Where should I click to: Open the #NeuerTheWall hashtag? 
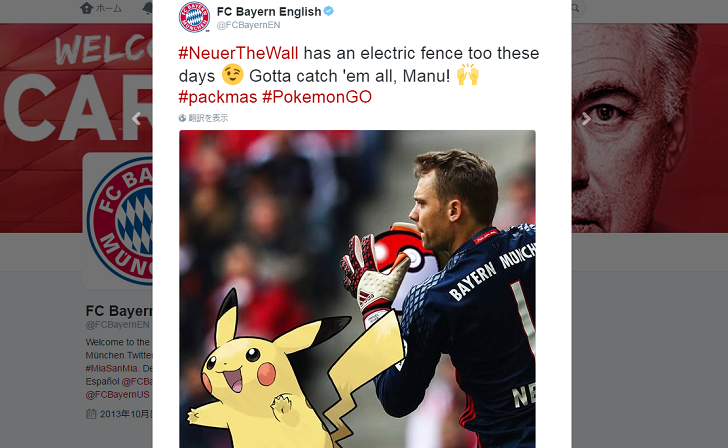(238, 53)
